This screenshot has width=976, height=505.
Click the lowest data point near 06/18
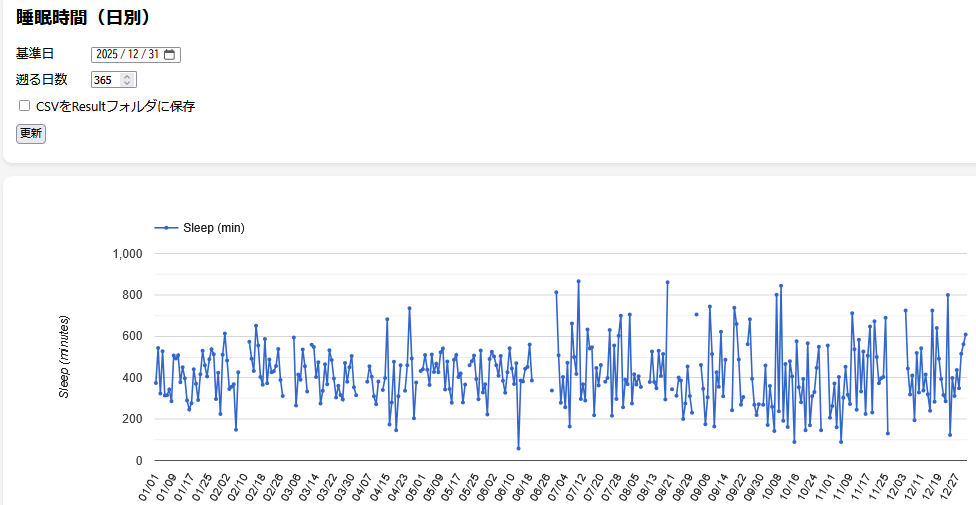pos(518,448)
